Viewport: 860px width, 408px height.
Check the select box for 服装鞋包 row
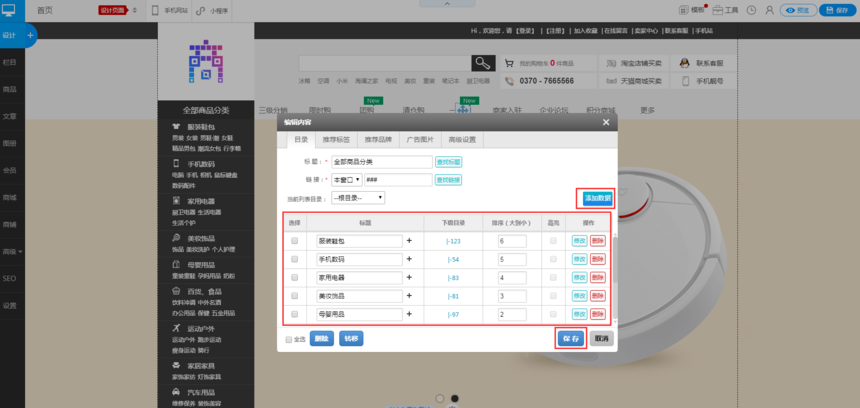294,241
